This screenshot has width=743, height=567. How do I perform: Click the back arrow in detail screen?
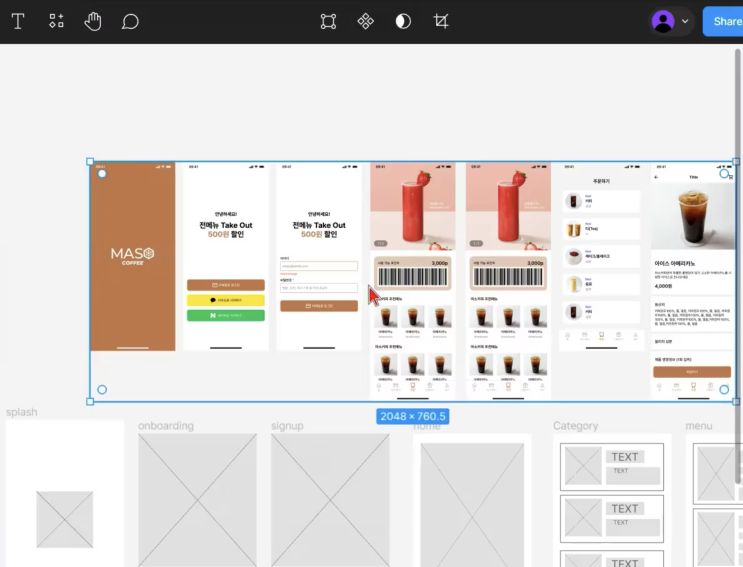tap(656, 177)
